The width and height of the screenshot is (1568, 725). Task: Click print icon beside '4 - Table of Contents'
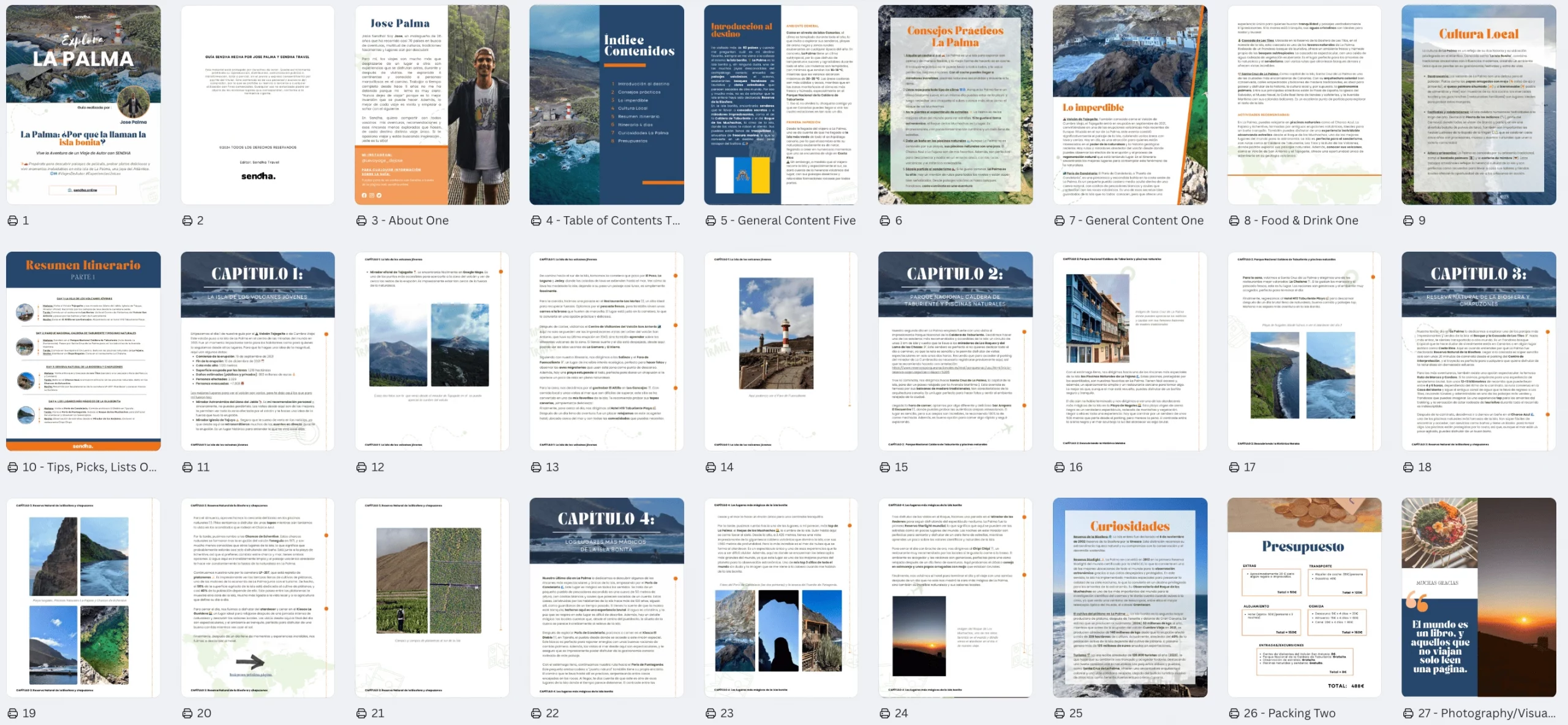coord(536,220)
